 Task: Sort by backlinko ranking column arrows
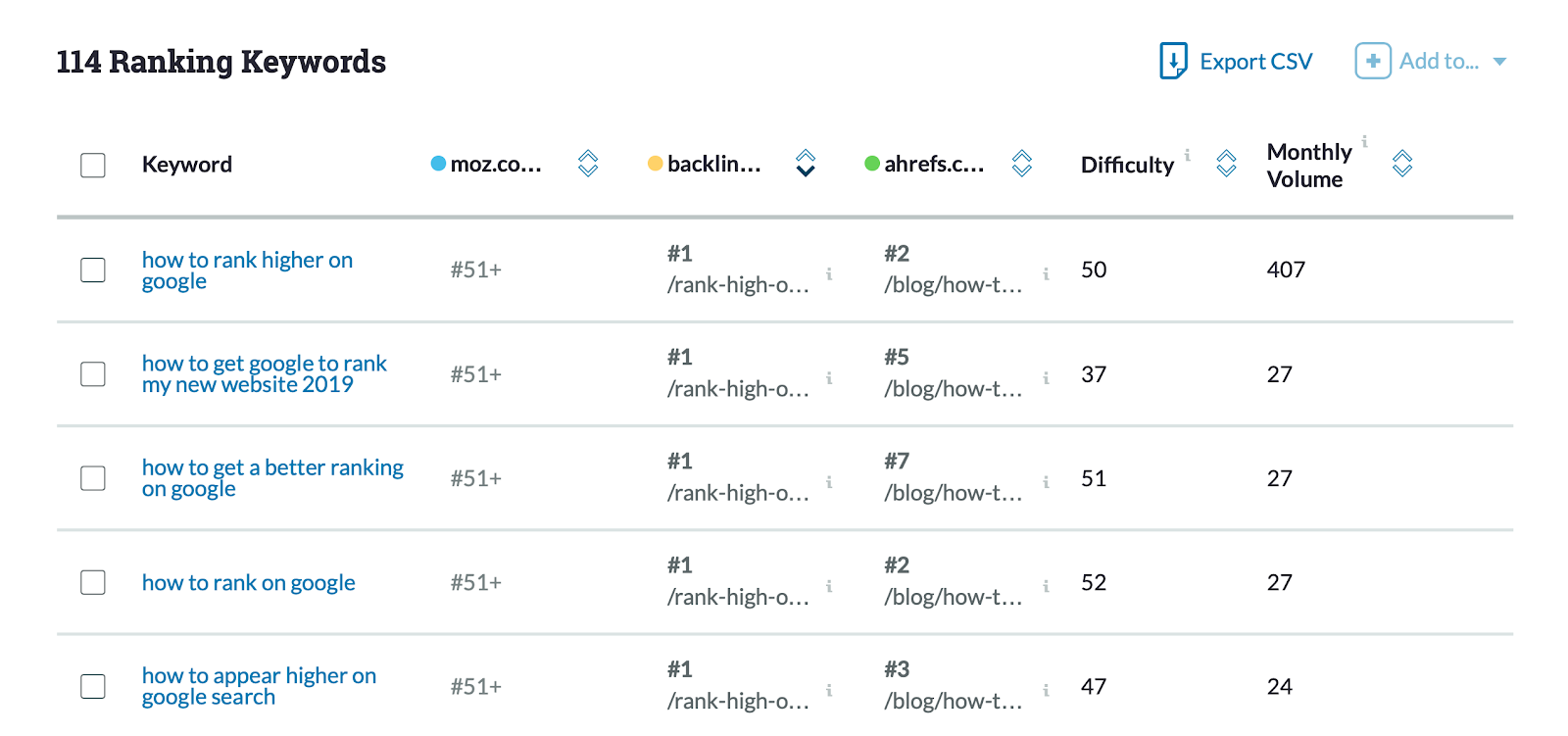coord(806,164)
